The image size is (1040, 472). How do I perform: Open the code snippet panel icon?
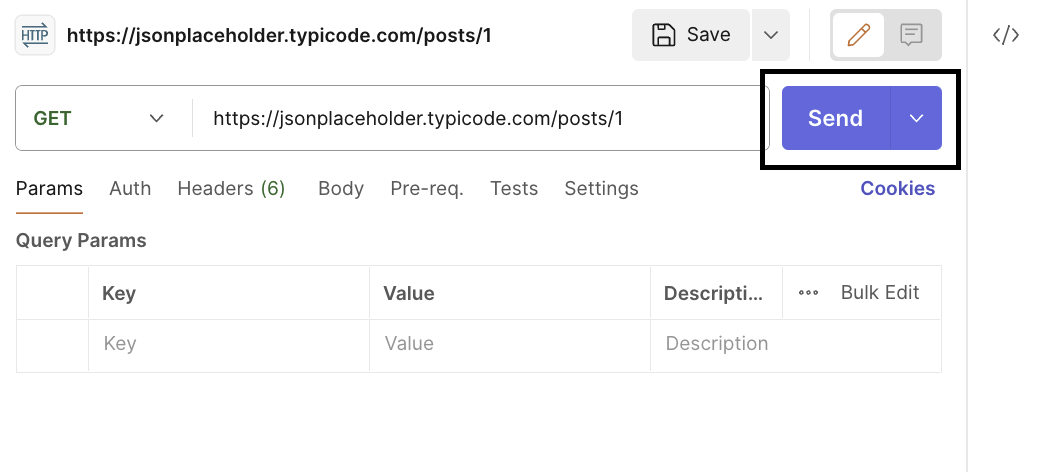[1005, 35]
